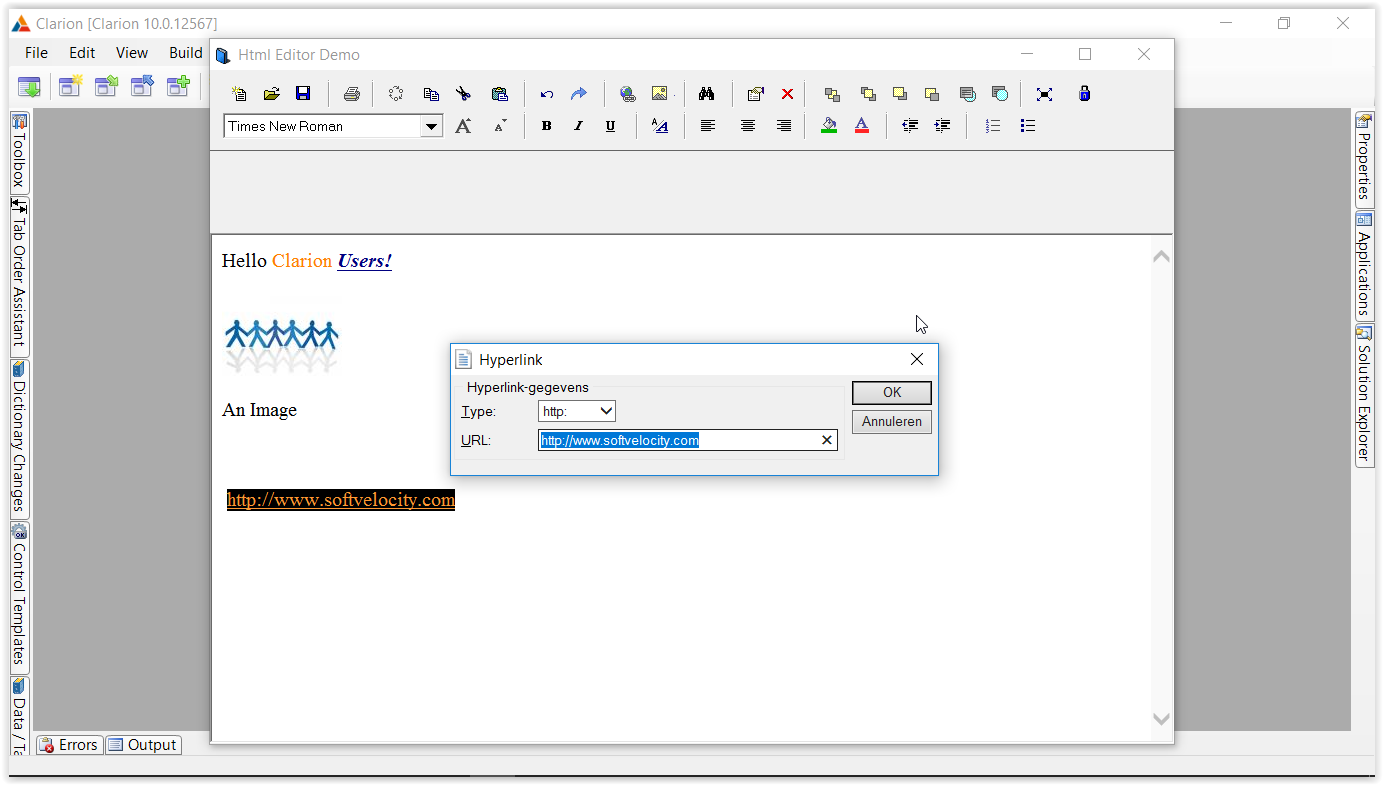The height and width of the screenshot is (785, 1383).
Task: Click the Annuleren button
Action: tap(891, 422)
